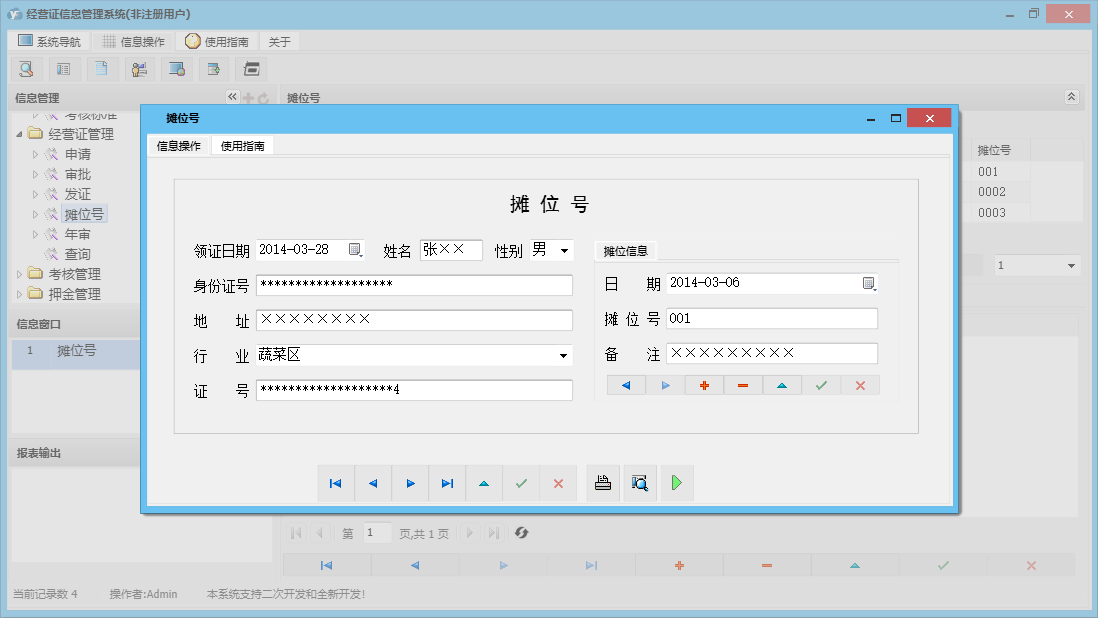
Task: Click the red X in the dialog's bottom toolbar
Action: 558,484
